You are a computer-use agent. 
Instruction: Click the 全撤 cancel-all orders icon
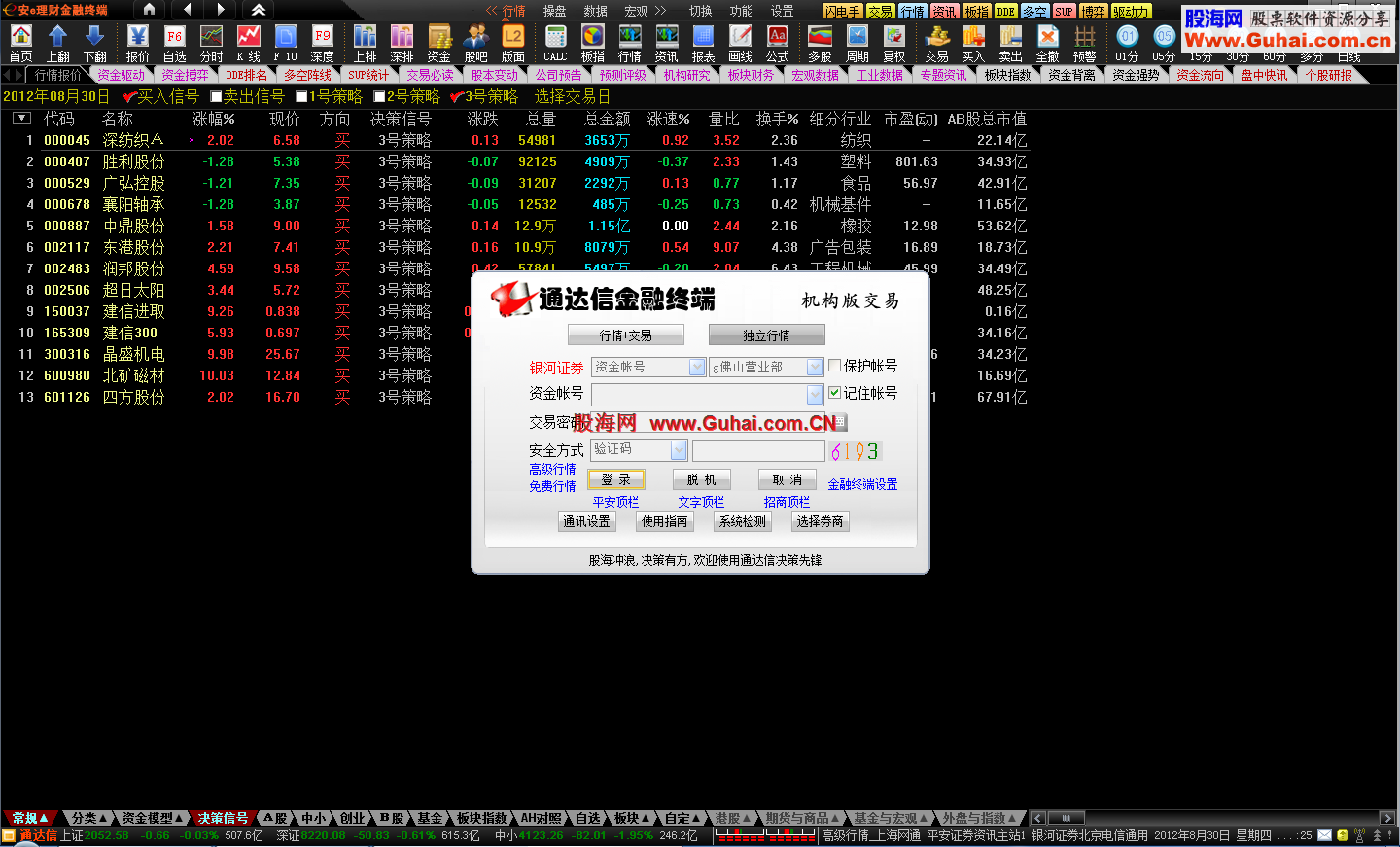click(1047, 44)
